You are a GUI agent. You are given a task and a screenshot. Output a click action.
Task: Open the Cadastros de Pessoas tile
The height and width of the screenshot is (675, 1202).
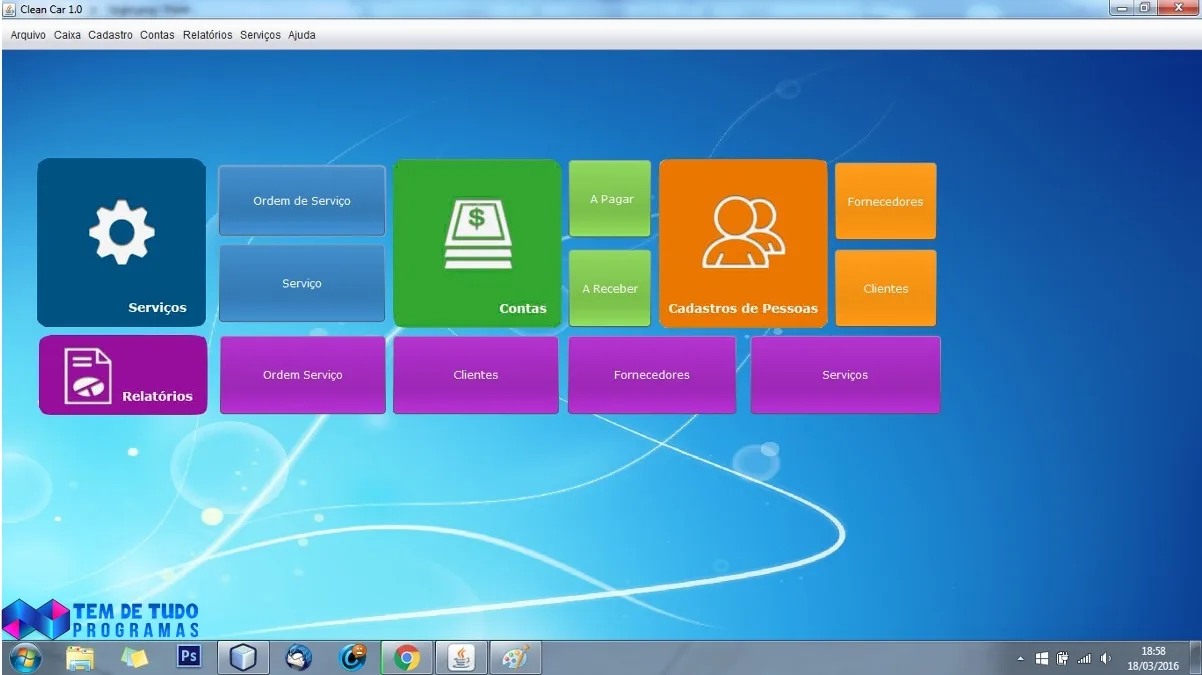(x=743, y=243)
